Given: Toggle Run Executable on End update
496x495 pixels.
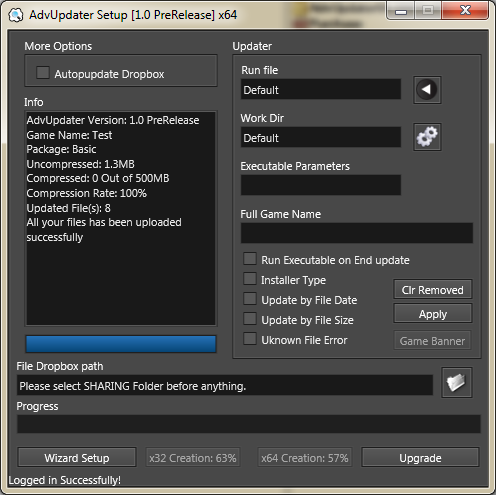Looking at the screenshot, I should 250,259.
